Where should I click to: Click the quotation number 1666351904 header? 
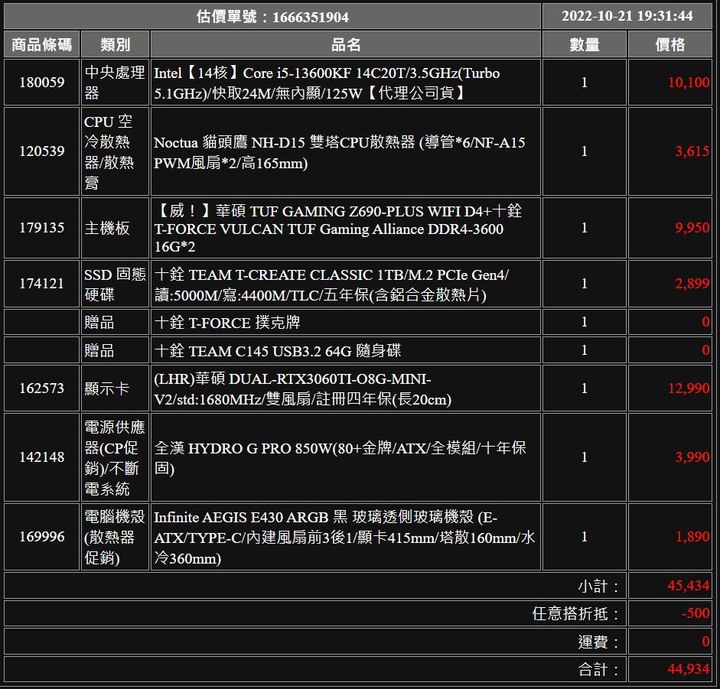[x=272, y=17]
